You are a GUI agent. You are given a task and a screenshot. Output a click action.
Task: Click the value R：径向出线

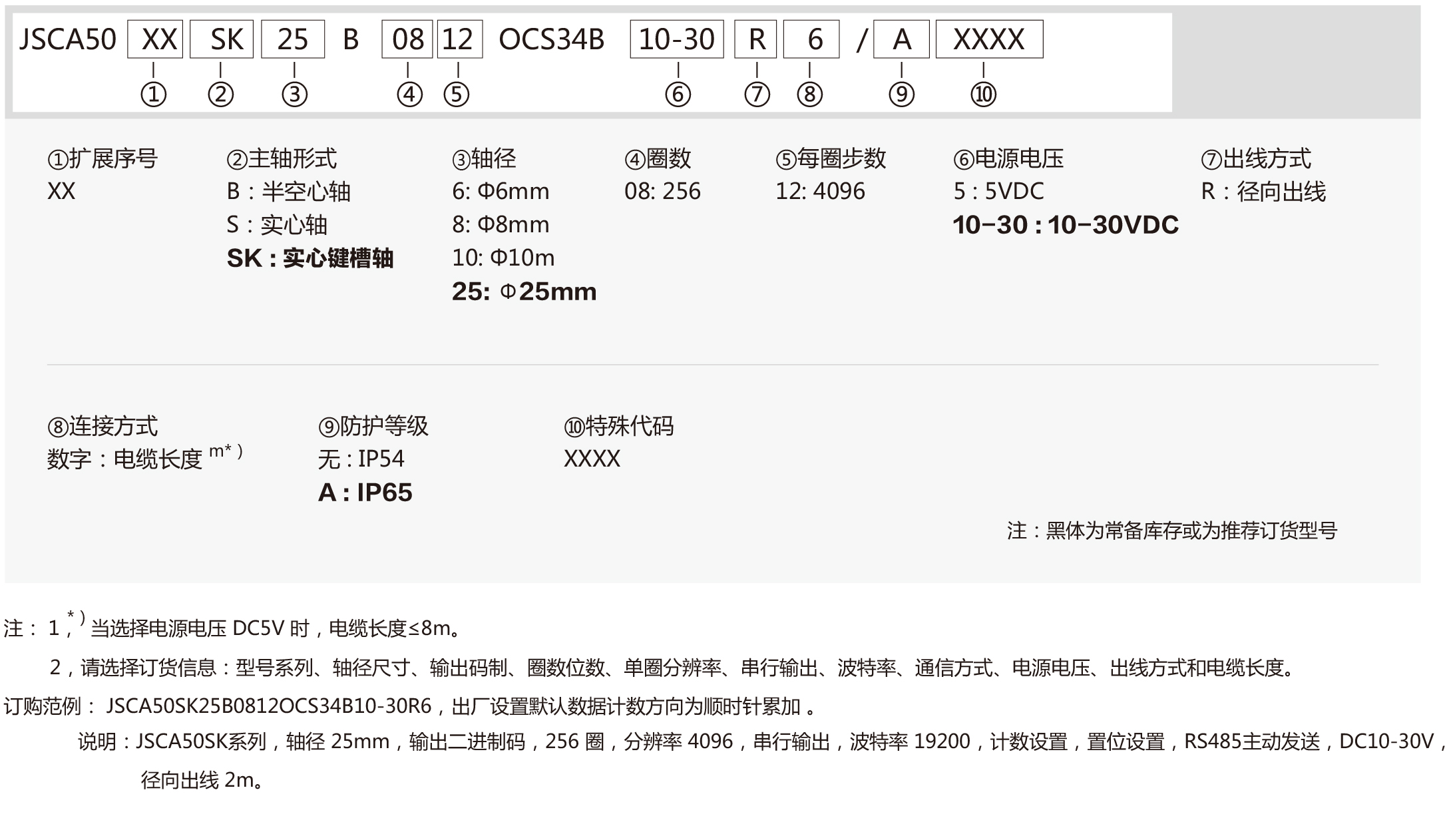tap(1263, 192)
